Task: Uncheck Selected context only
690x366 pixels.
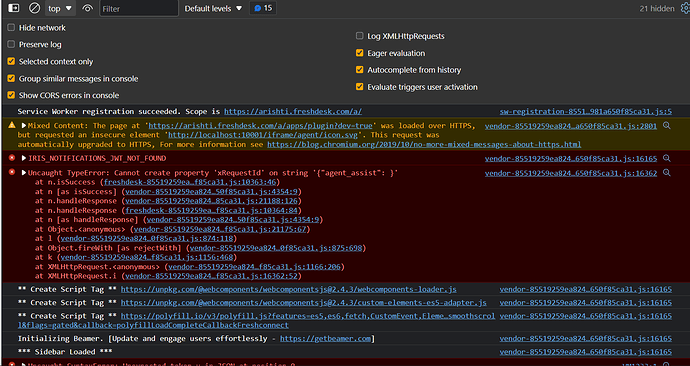Action: 11,61
